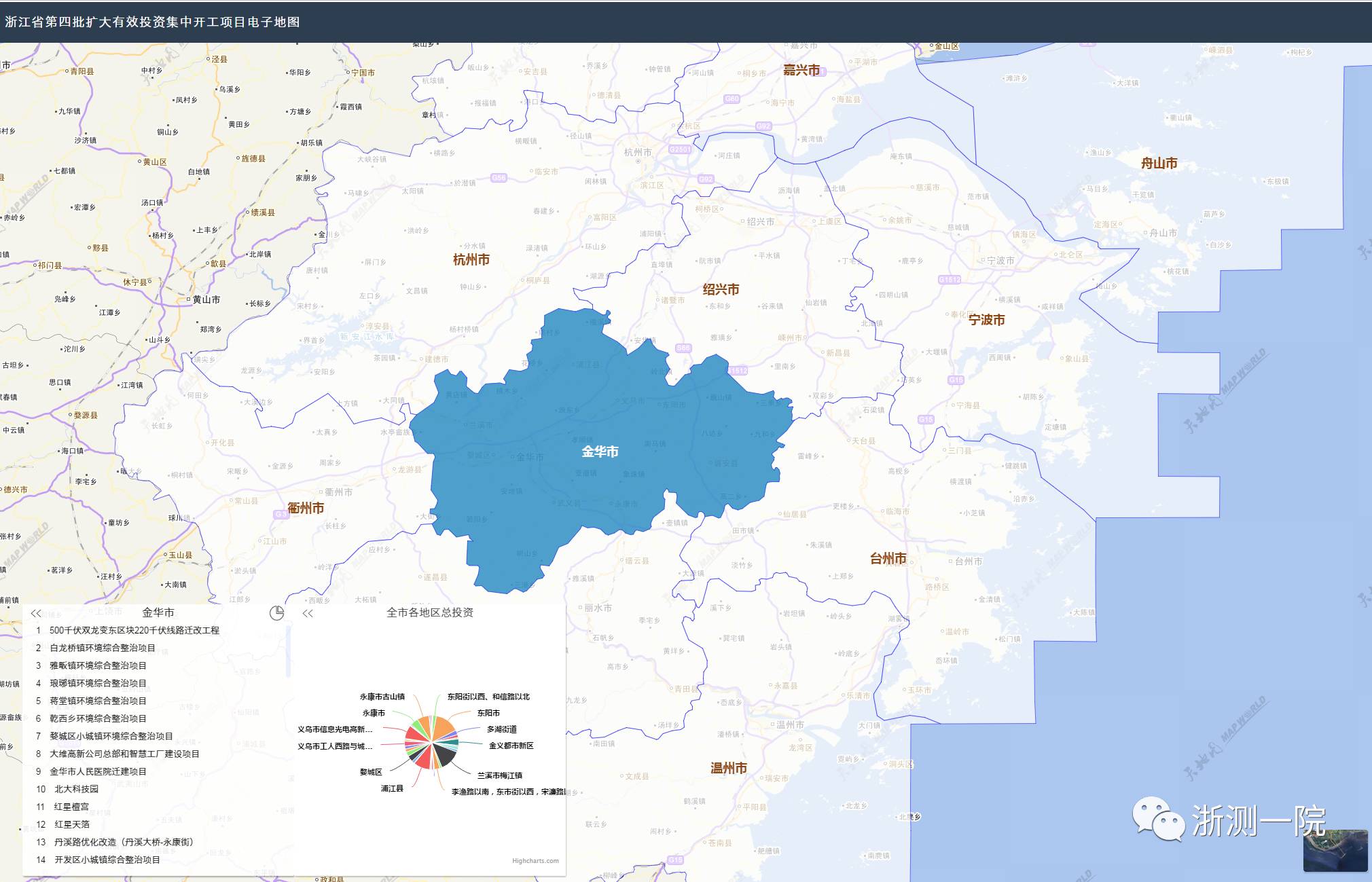Click the page title 浙江省第四批扩大有效投资集中开工项目电子地图
Image resolution: width=1372 pixels, height=882 pixels.
[153, 22]
